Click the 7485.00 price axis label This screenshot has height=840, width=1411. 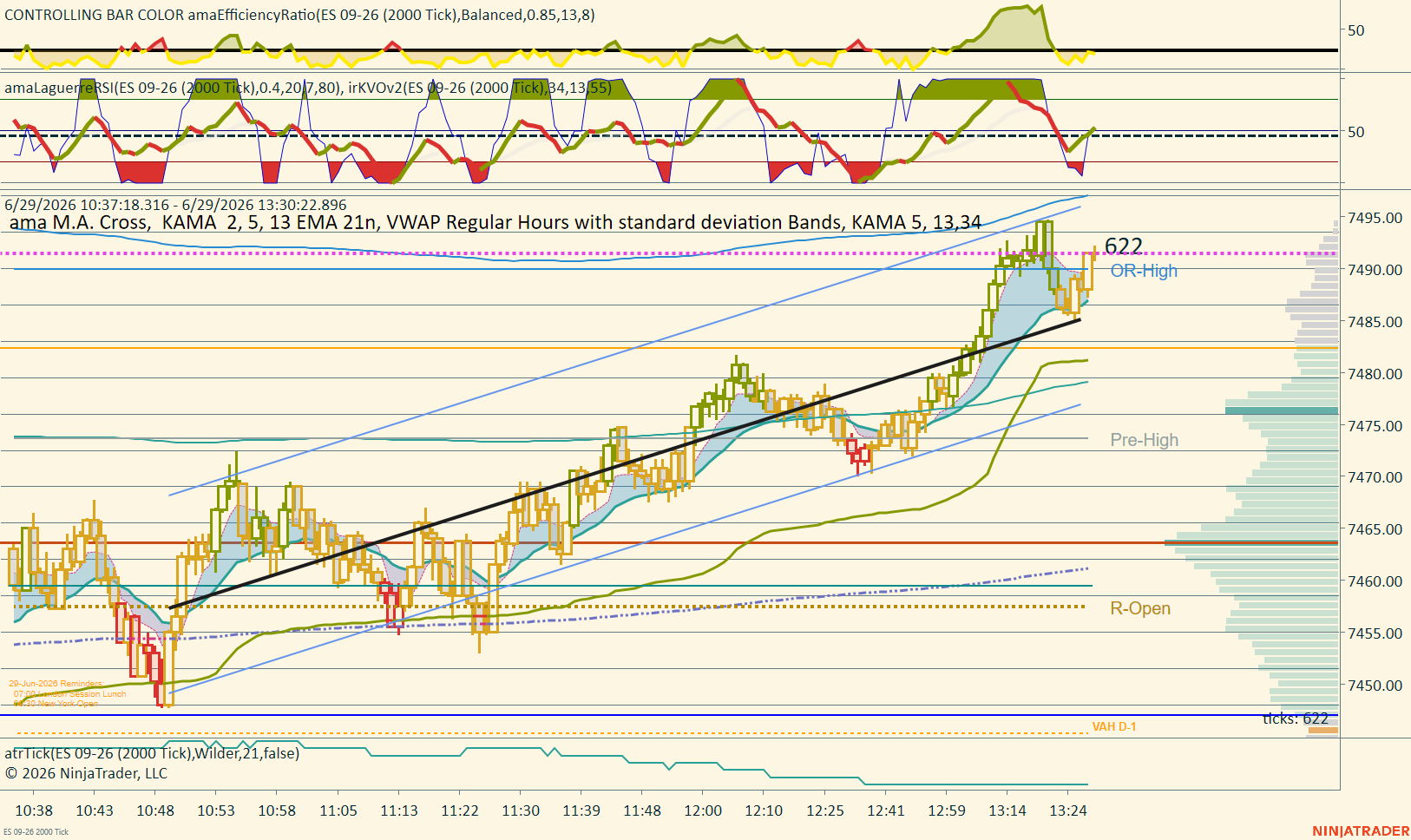click(x=1375, y=322)
